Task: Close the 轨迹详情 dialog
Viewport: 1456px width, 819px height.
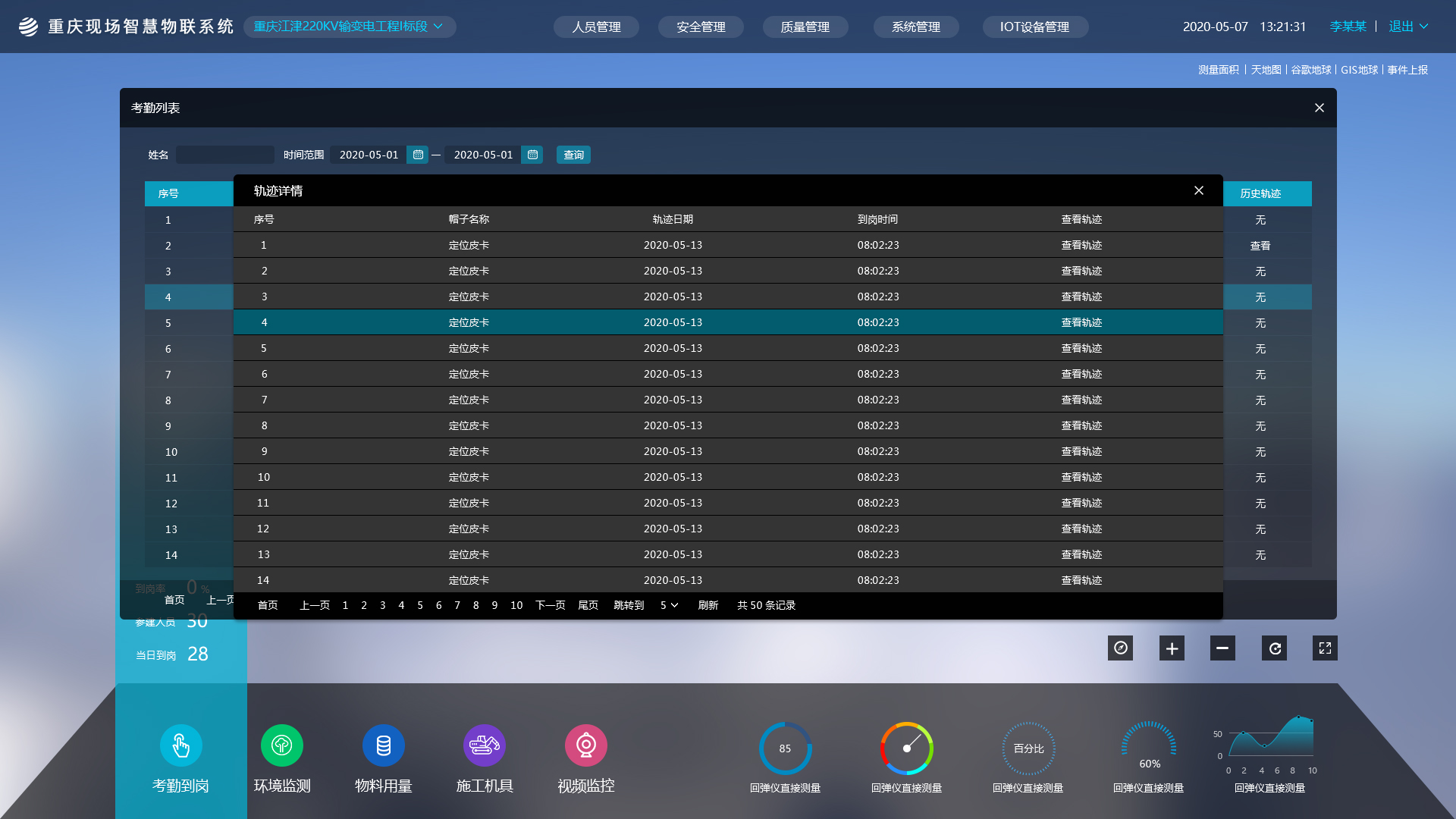Action: click(1199, 190)
